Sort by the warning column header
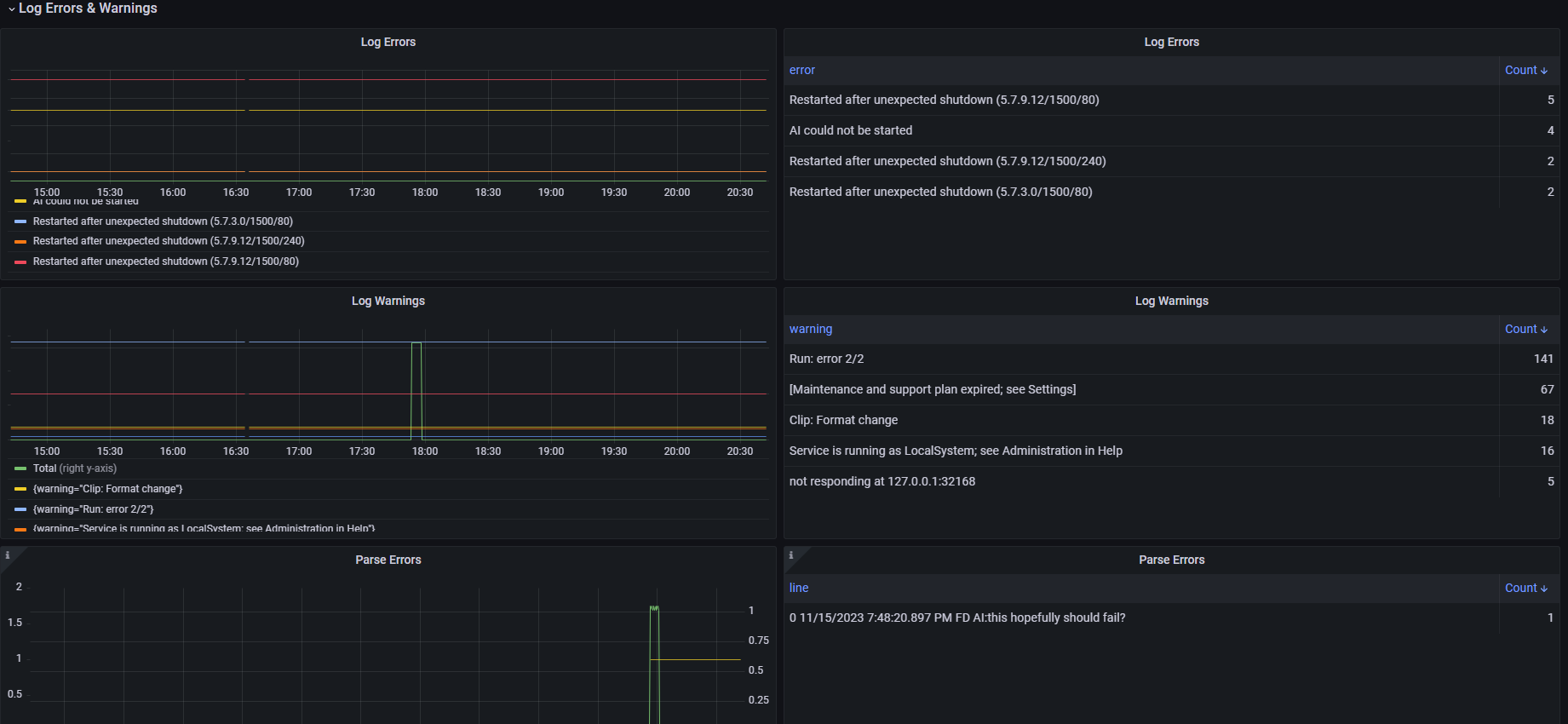Screen dimensions: 1568x724 coord(811,330)
